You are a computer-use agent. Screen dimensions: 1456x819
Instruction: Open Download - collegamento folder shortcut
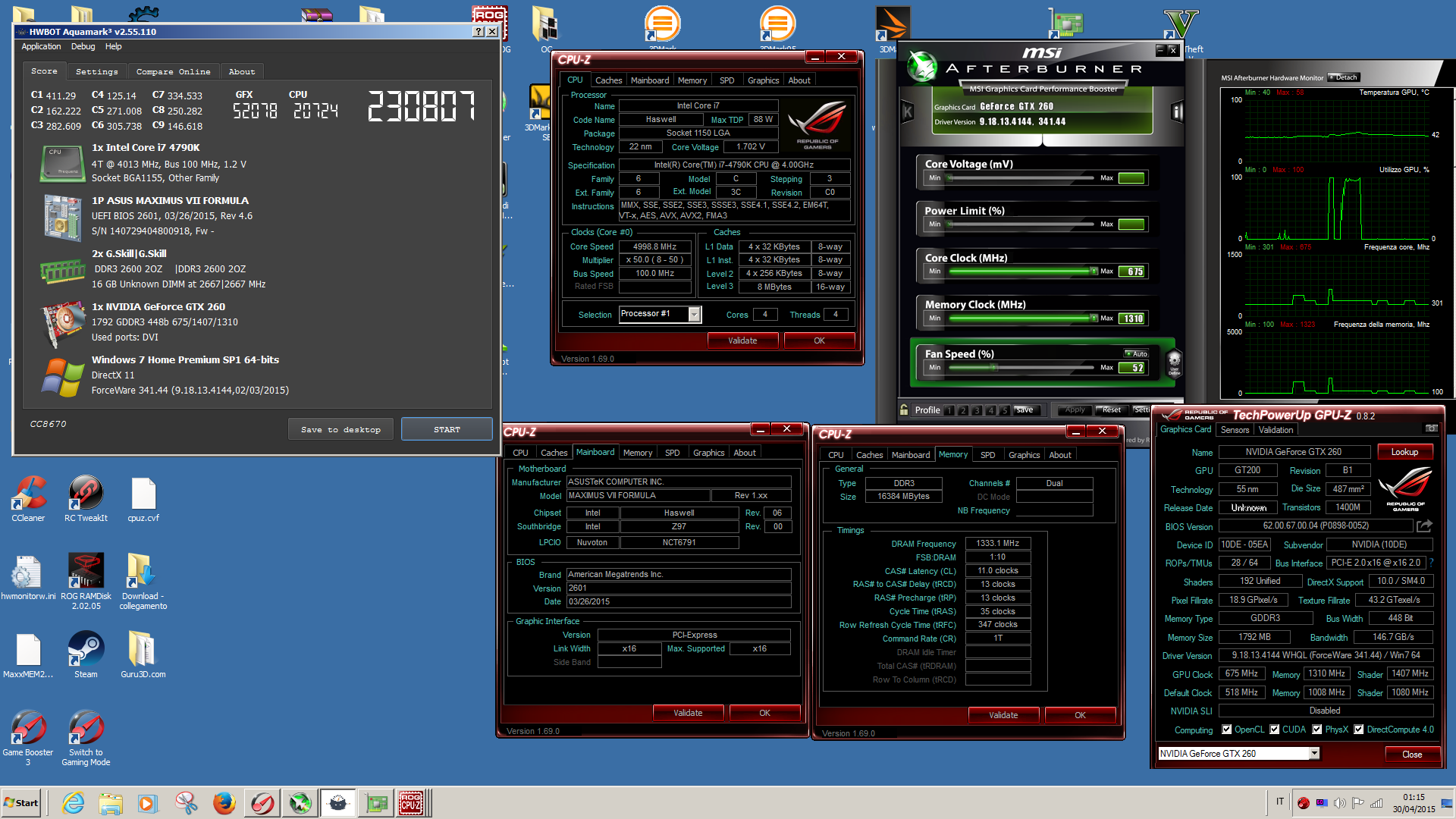pyautogui.click(x=143, y=580)
